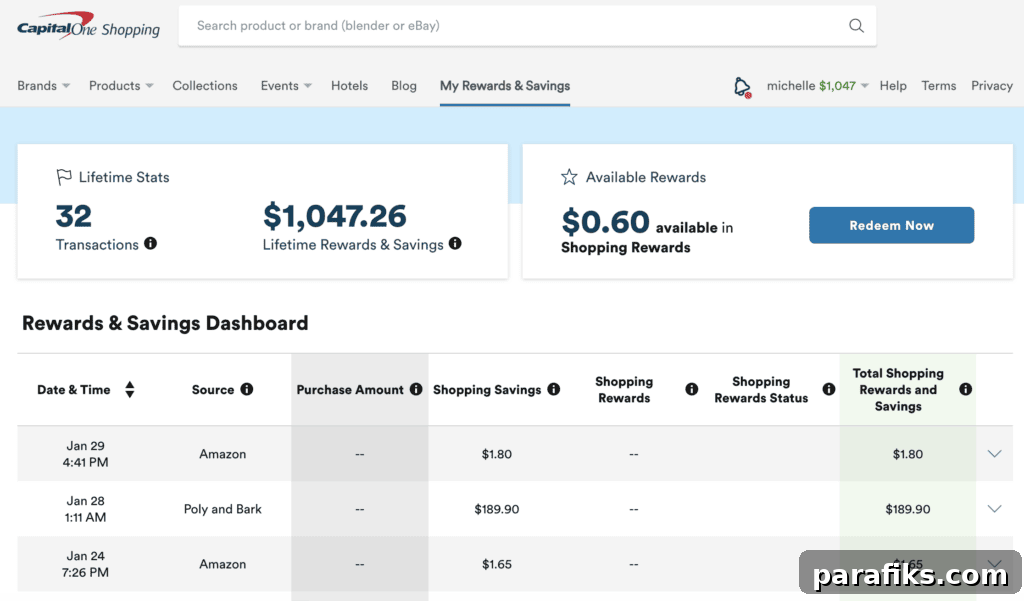Click Jan 24 7:26 PM date cell
Screen dimensions: 1024x601
86,564
